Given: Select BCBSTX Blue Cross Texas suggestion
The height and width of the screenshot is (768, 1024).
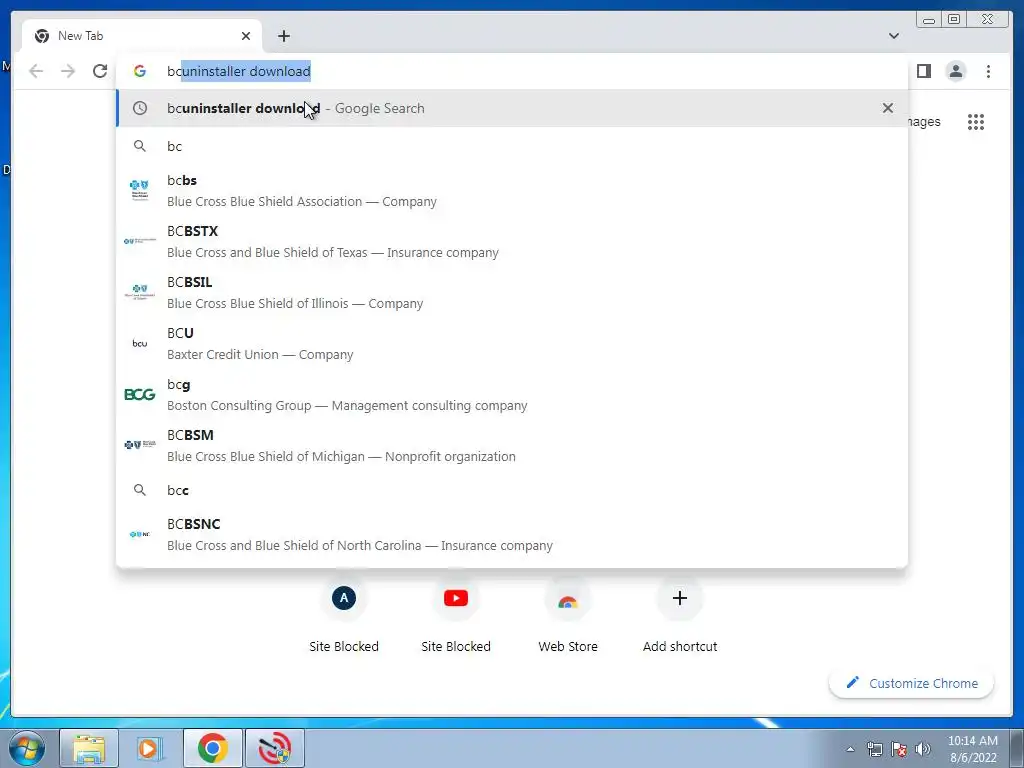Looking at the screenshot, I should pyautogui.click(x=511, y=242).
